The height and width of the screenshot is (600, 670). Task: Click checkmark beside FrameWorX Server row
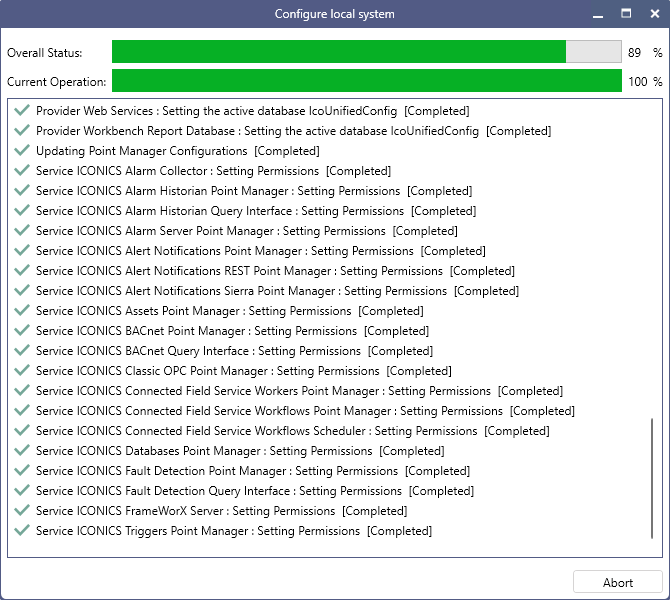[22, 510]
